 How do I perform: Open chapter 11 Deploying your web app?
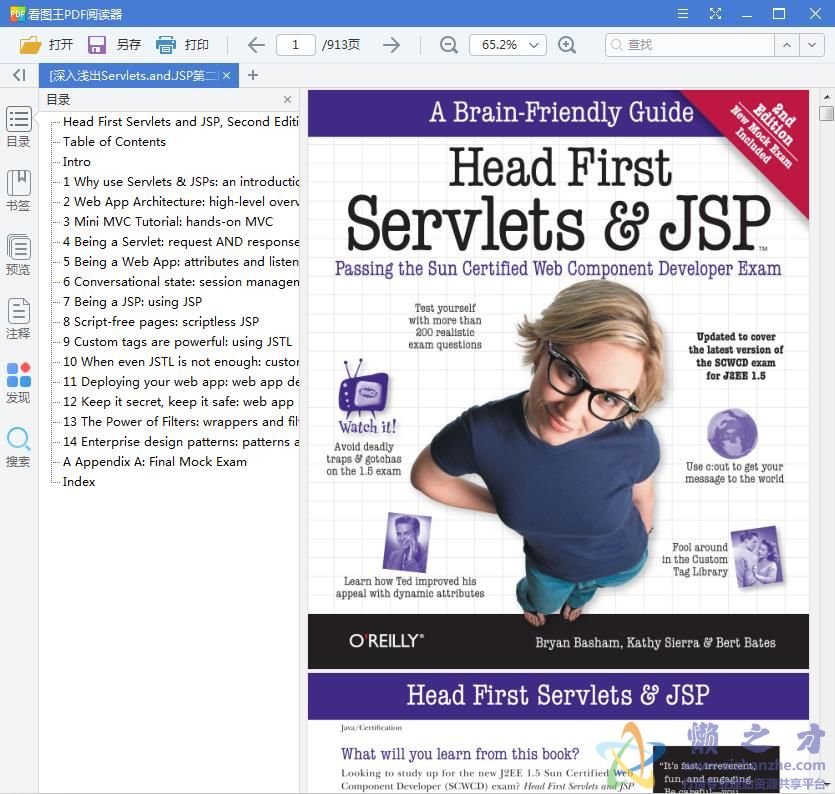pos(181,382)
